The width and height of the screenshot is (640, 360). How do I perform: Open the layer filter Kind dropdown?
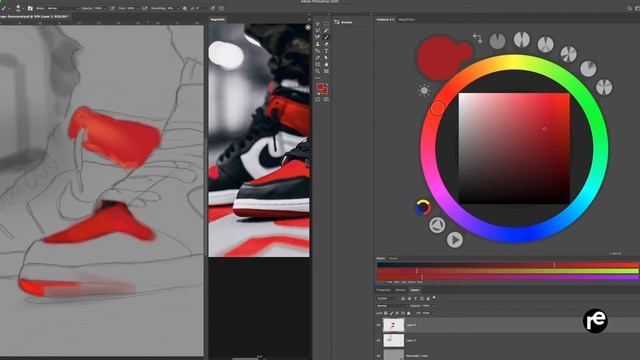[x=387, y=298]
